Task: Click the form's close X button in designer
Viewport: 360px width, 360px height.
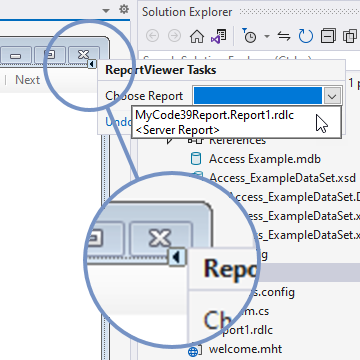Action: tap(84, 55)
